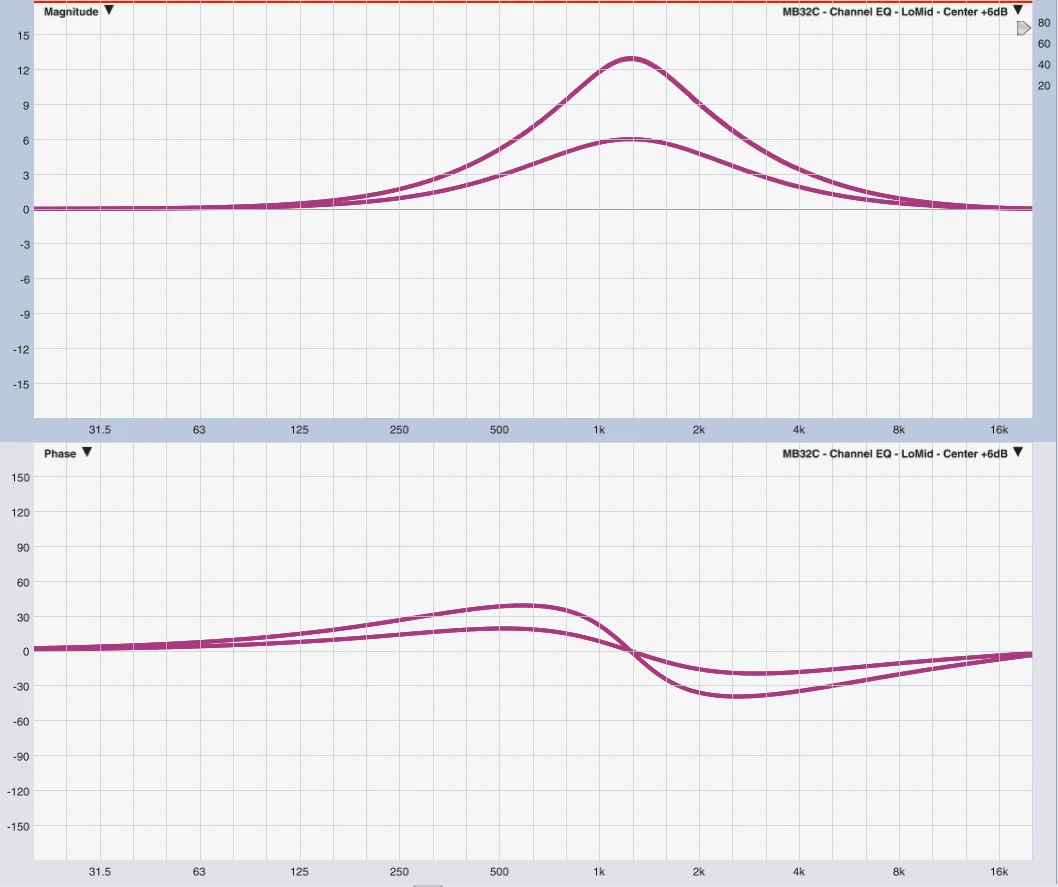Viewport: 1058px width, 887px height.
Task: Click the upper phase curve's positive peak
Action: pos(523,605)
